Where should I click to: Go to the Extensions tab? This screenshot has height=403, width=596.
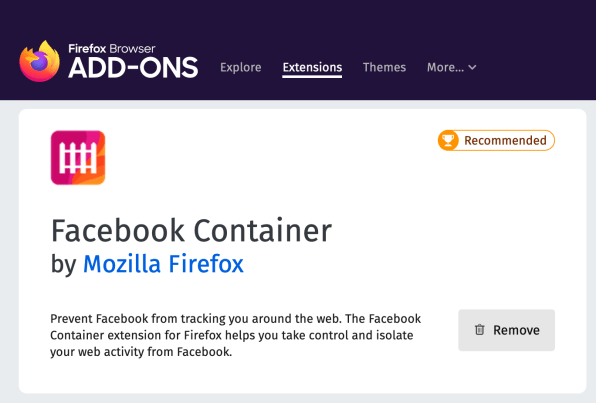312,67
